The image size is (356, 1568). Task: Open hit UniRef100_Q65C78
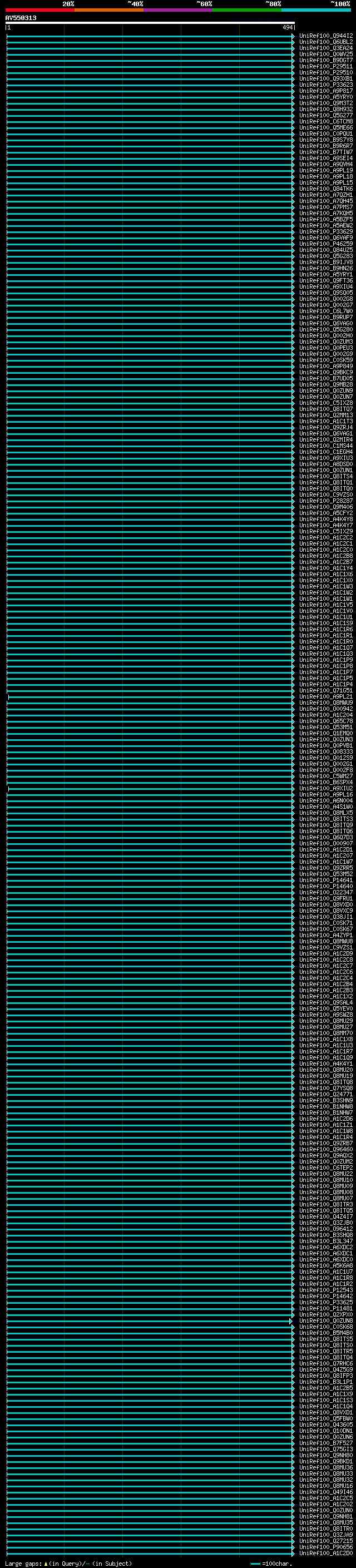click(x=326, y=721)
